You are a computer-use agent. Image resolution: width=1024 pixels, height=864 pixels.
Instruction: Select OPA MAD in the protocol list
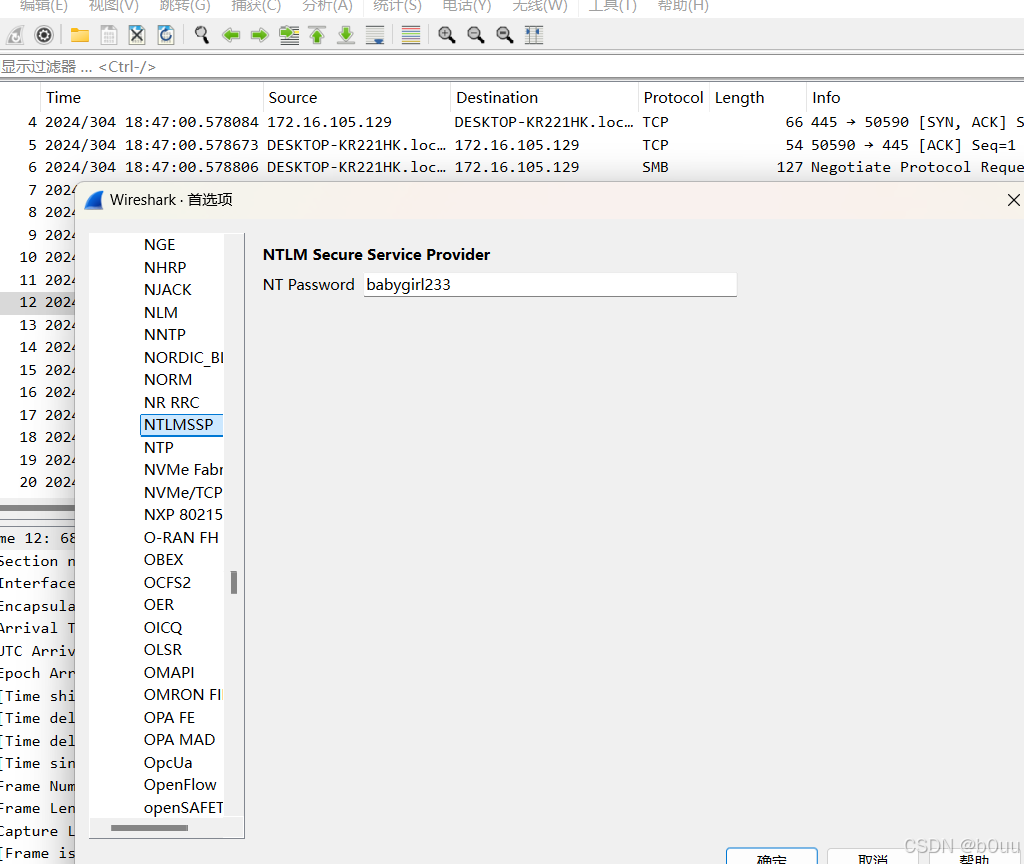(x=179, y=740)
